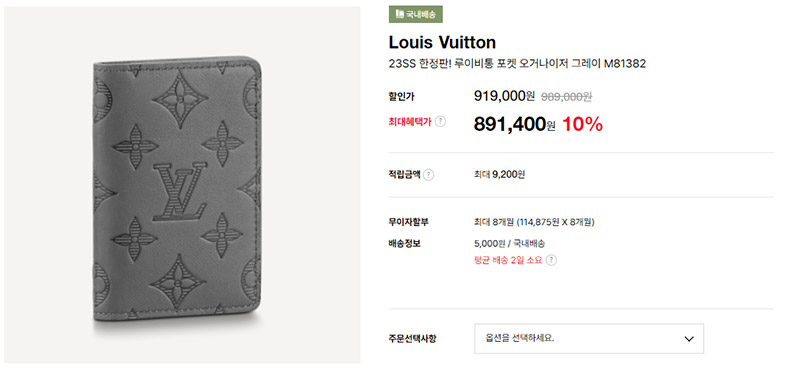
Task: Expand options using the dropdown chevron arrow
Action: click(x=689, y=339)
